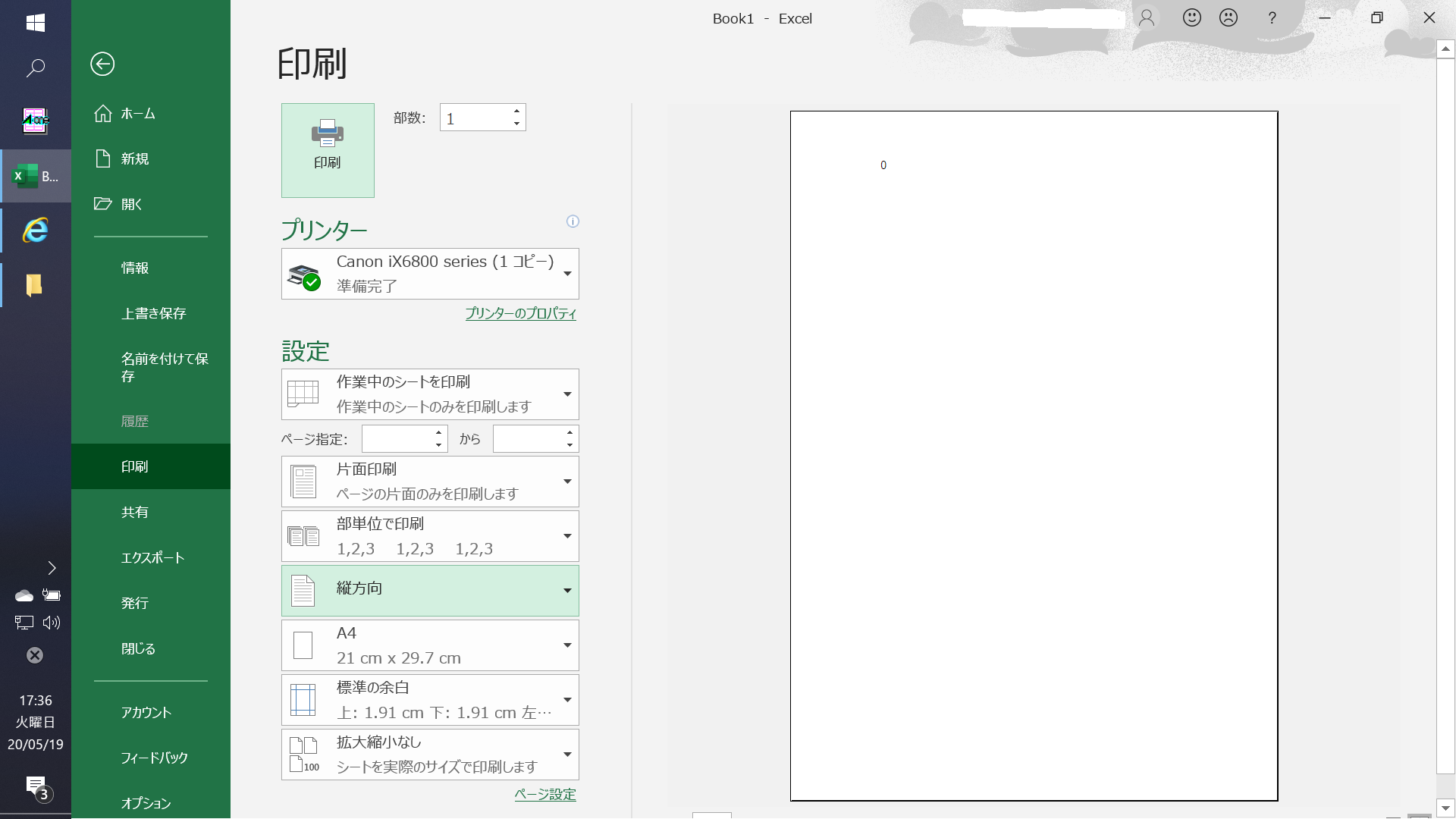Open Windows Start menu
This screenshot has width=1456, height=819.
click(35, 23)
